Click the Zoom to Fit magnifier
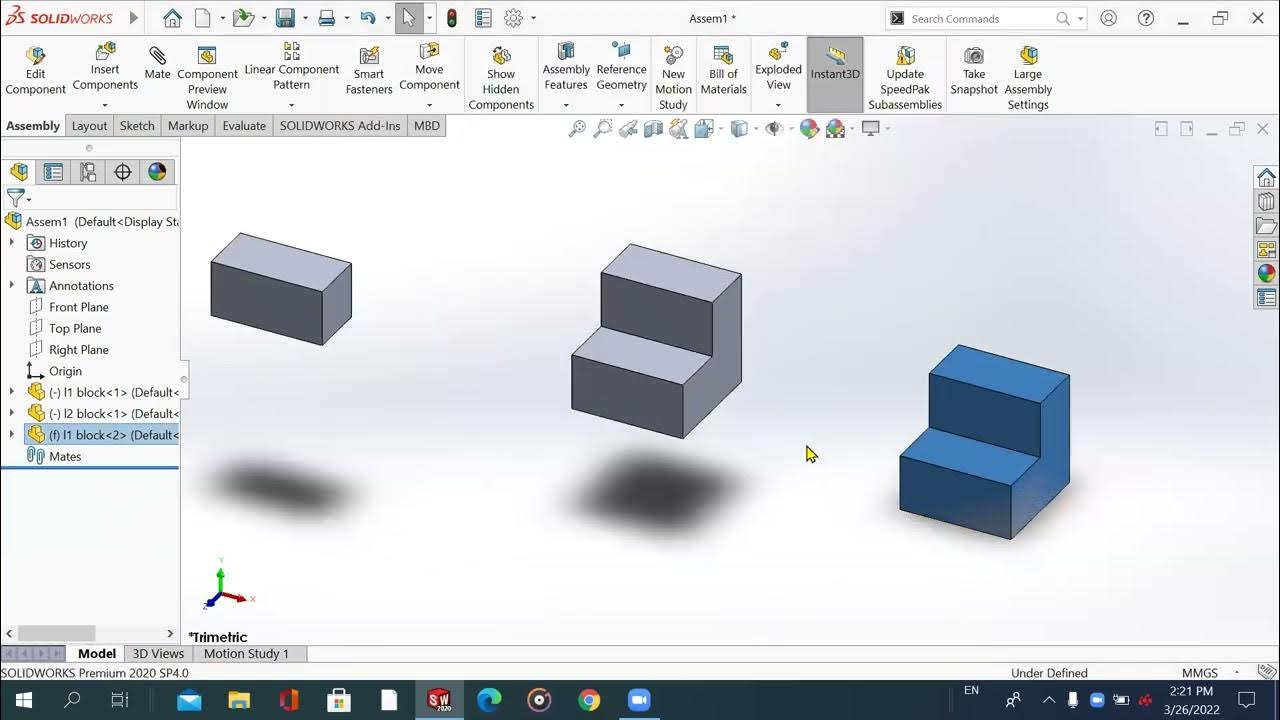 click(x=577, y=128)
